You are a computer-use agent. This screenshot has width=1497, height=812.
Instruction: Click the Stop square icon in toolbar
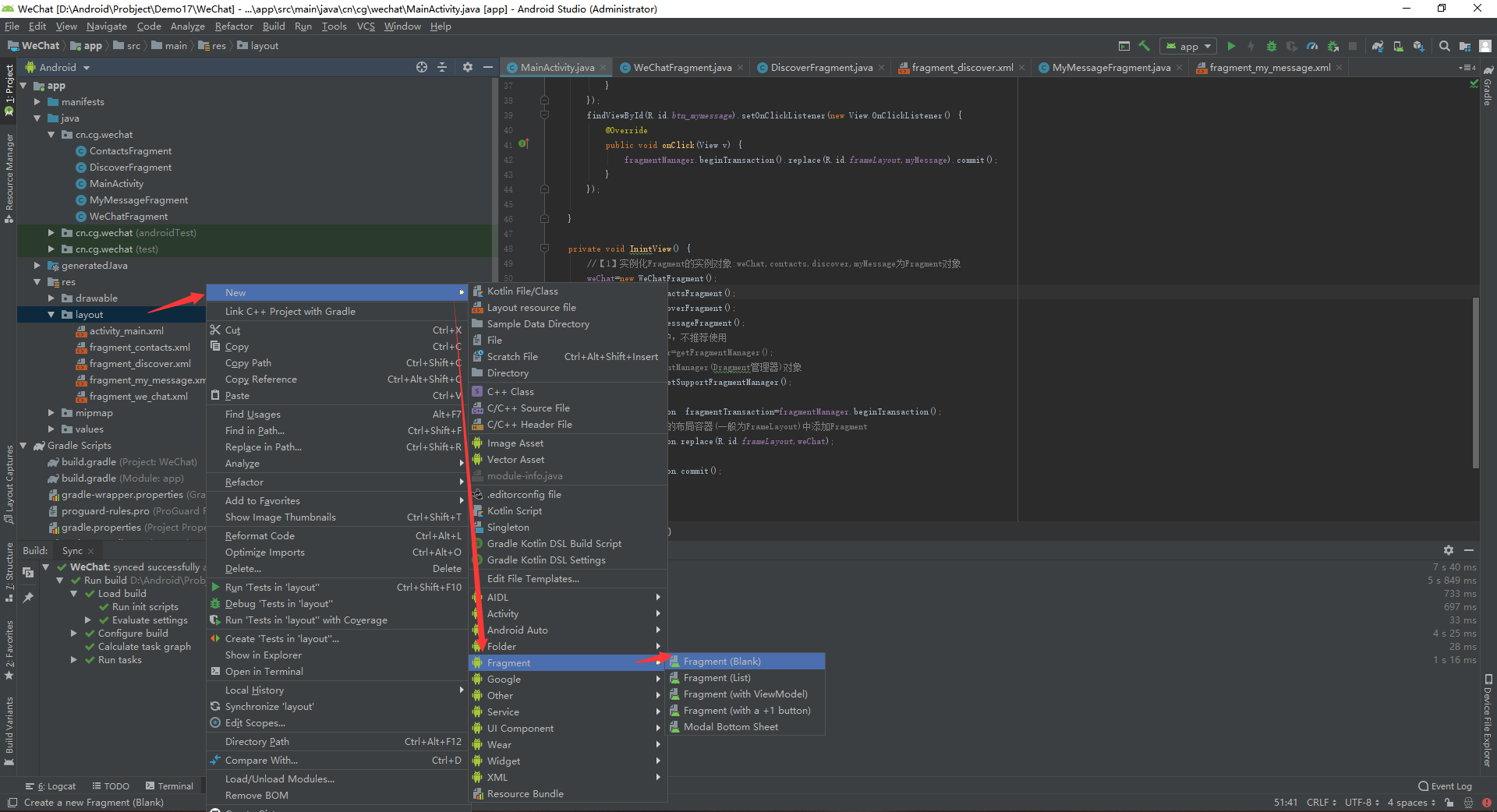coord(1353,46)
